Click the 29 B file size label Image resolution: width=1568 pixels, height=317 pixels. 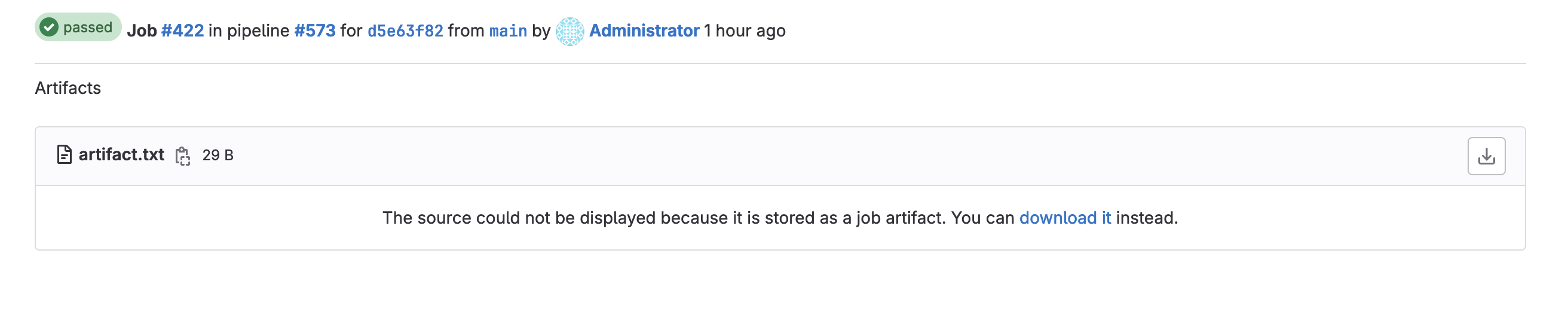pos(218,156)
